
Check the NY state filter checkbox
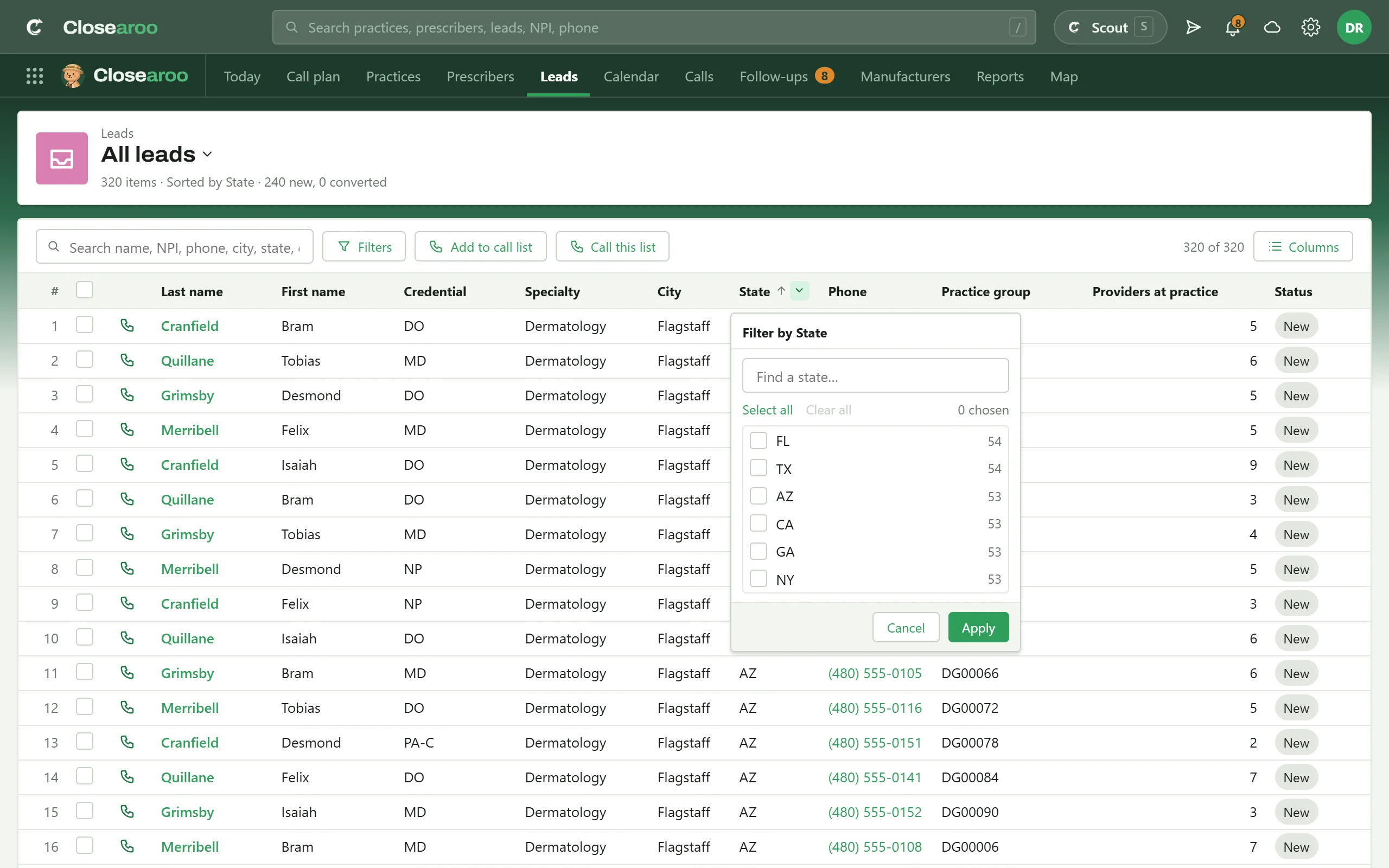[758, 579]
